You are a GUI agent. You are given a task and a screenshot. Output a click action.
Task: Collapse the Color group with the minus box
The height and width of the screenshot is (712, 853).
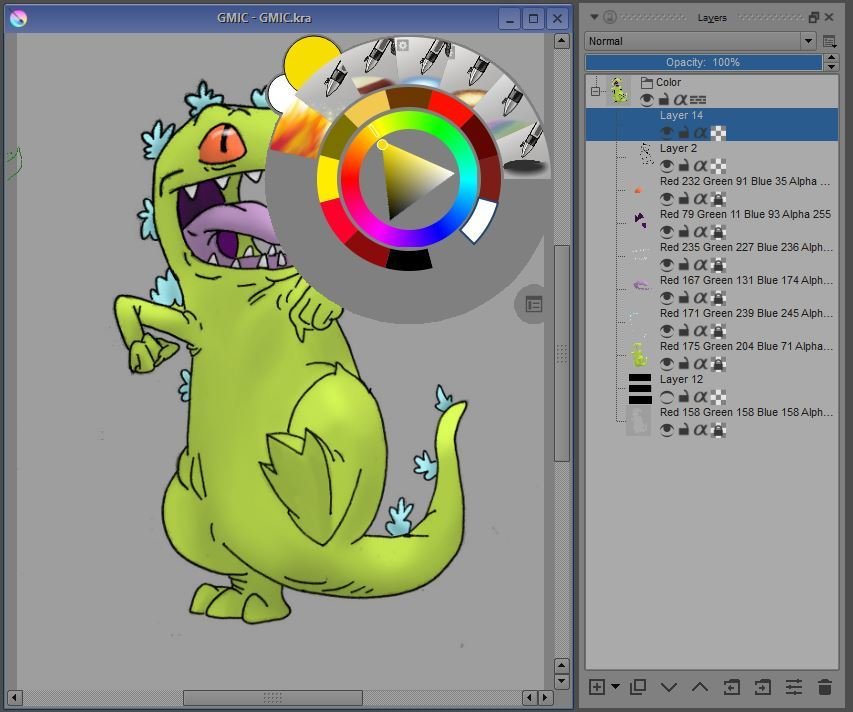596,91
